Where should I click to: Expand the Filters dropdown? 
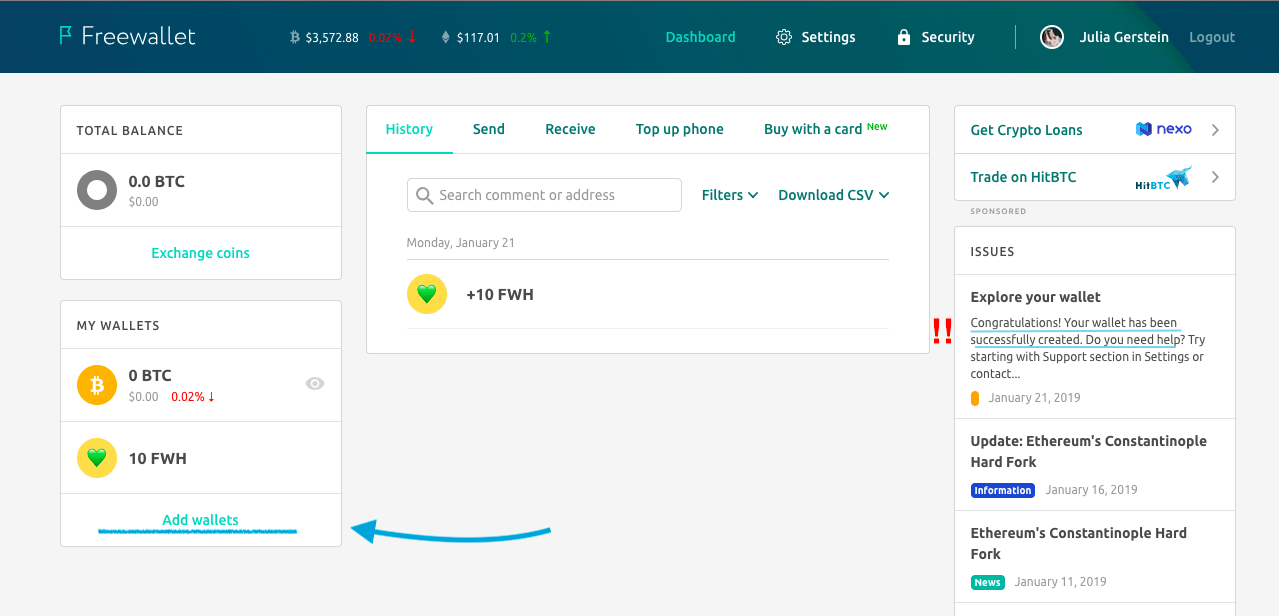[x=729, y=195]
